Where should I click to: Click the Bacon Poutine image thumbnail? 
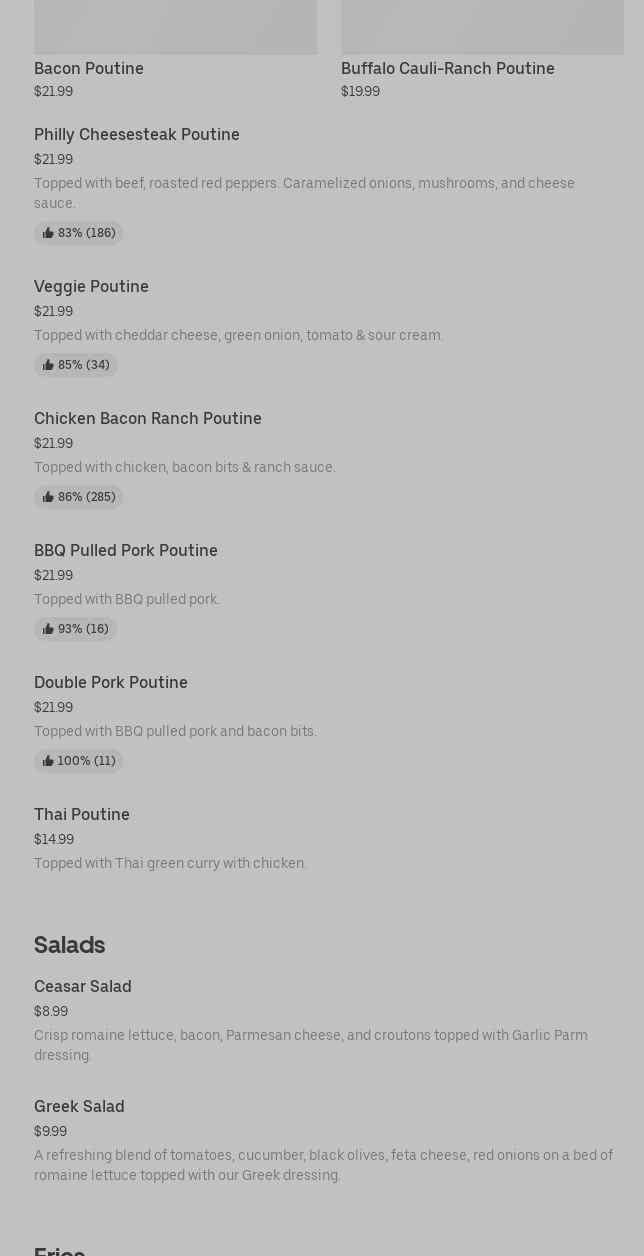[175, 26]
